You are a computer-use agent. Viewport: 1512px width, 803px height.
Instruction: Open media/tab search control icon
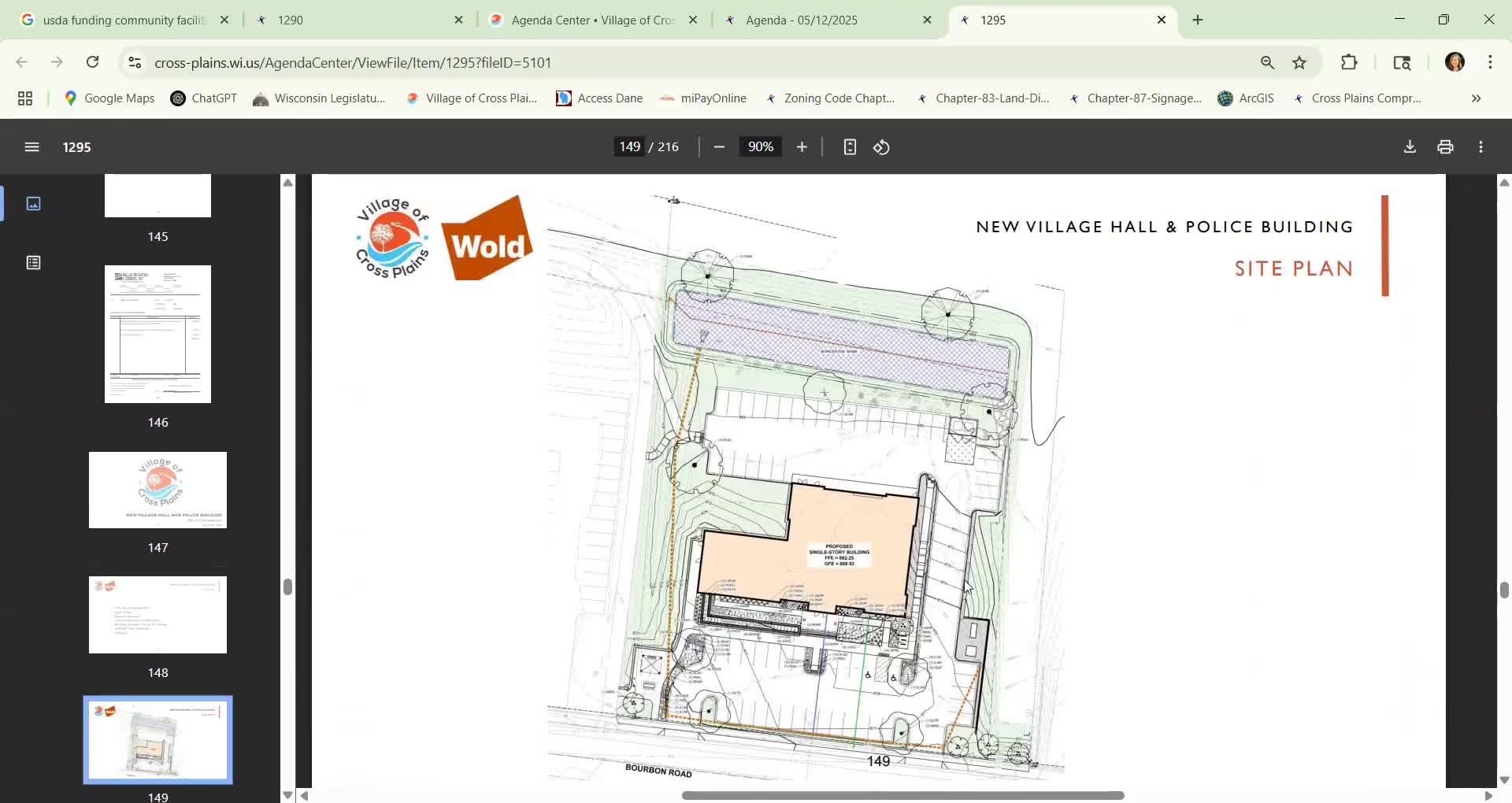coord(1402,62)
